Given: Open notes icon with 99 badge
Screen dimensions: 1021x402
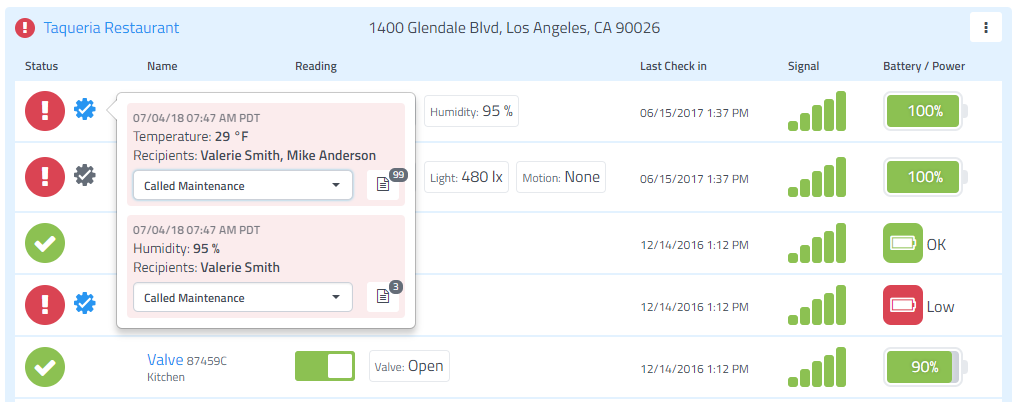Looking at the screenshot, I should tap(383, 186).
